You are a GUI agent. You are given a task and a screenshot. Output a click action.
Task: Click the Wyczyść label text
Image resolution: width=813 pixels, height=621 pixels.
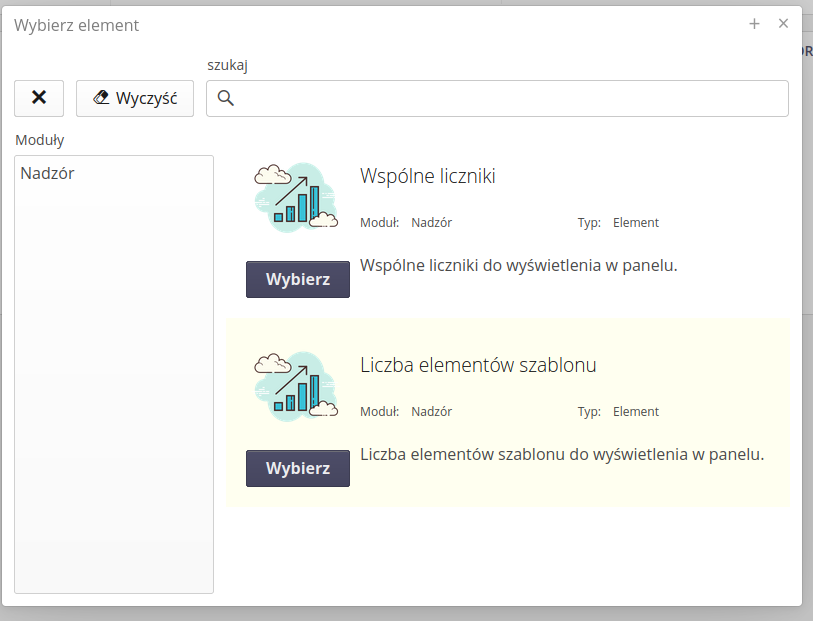point(146,98)
